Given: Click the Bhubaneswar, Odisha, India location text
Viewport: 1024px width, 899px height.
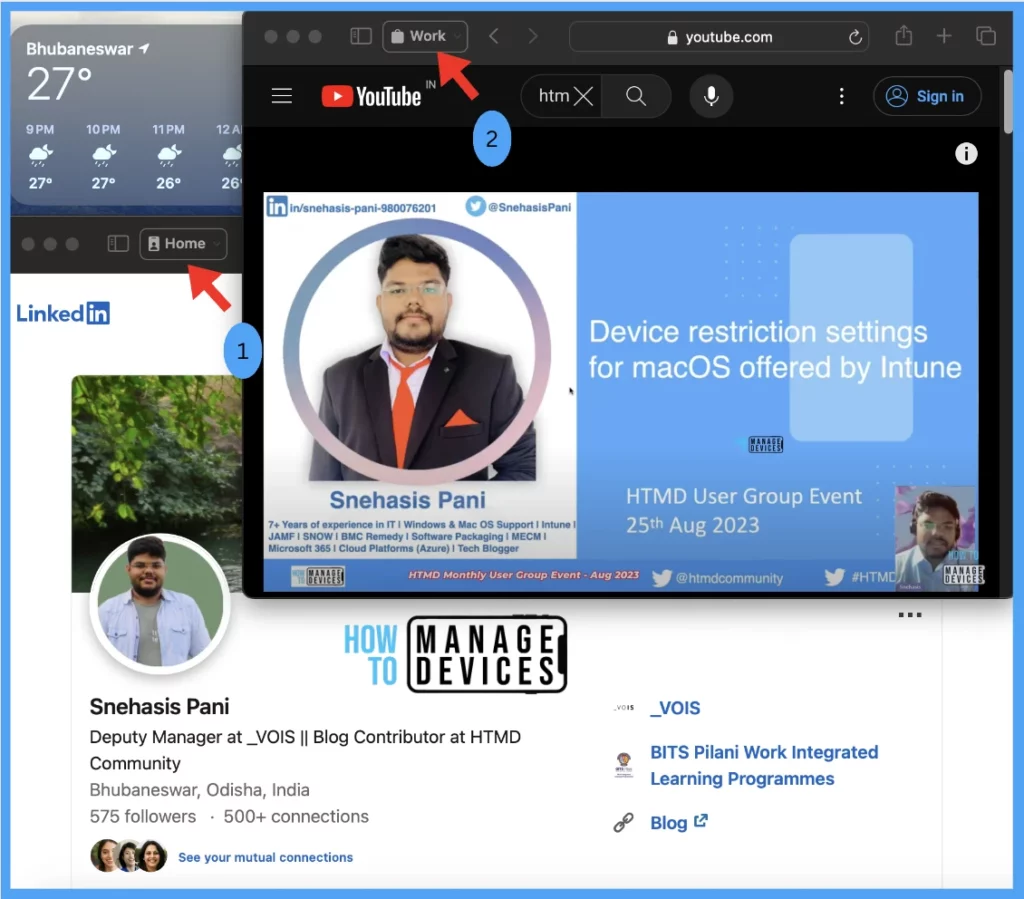Looking at the screenshot, I should [199, 790].
